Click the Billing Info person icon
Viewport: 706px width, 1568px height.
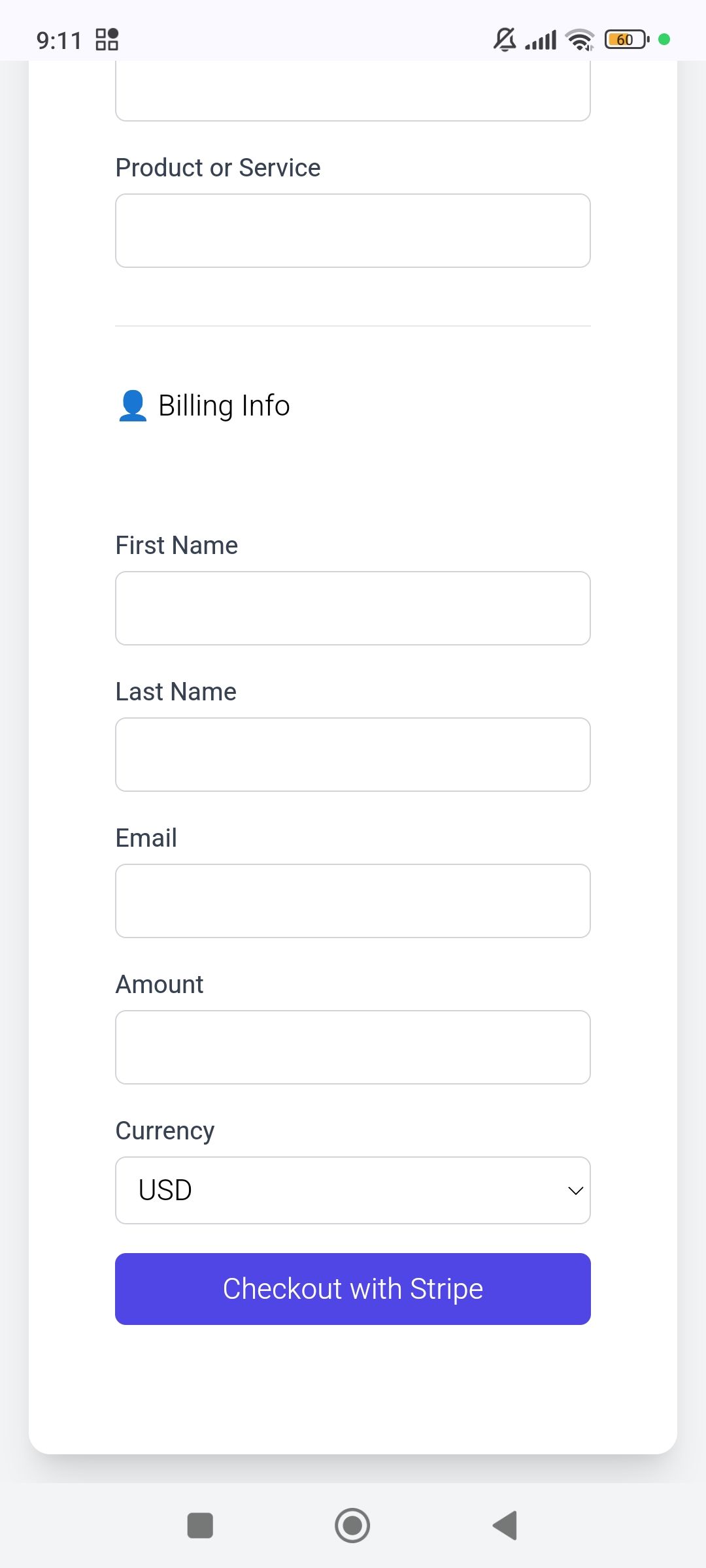pos(133,406)
